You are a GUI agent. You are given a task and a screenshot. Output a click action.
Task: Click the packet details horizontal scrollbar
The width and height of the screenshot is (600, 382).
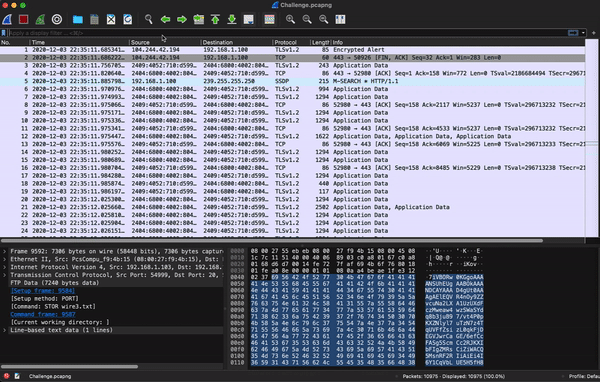[69, 366]
